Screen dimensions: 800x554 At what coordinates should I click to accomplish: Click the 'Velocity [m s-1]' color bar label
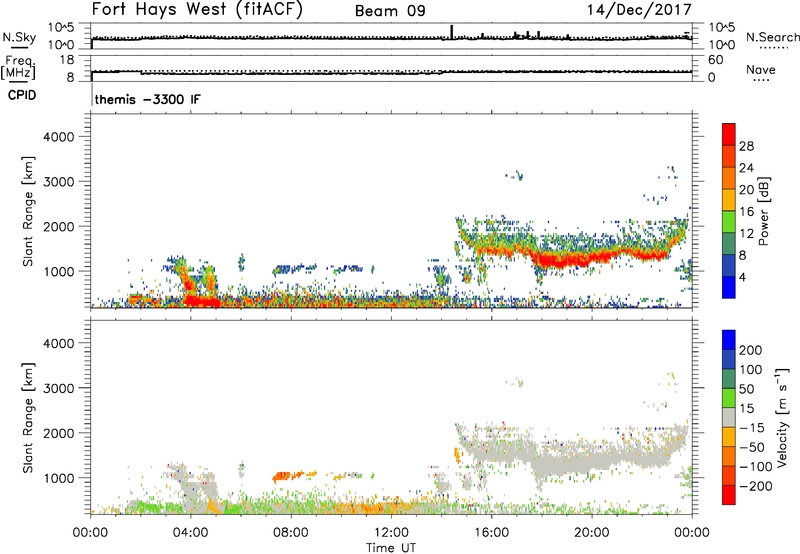(x=782, y=417)
